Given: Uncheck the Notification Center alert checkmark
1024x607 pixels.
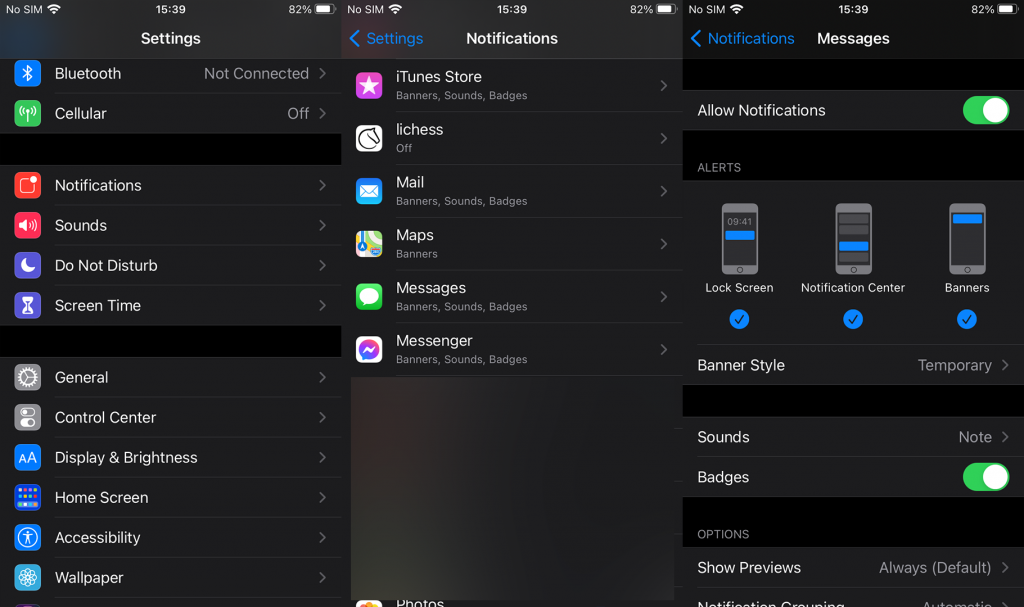Looking at the screenshot, I should click(853, 320).
